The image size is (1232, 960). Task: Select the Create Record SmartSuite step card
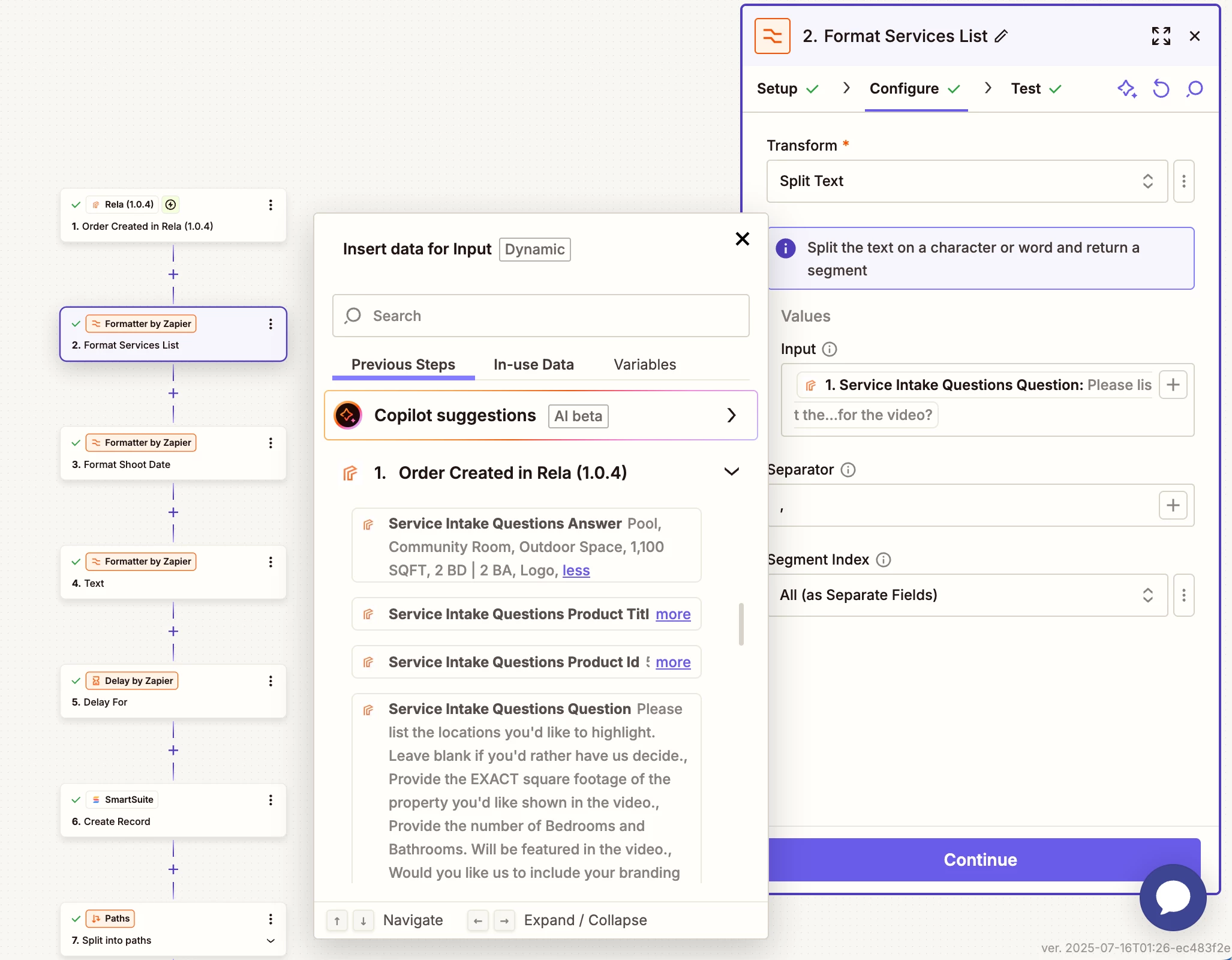tap(173, 811)
